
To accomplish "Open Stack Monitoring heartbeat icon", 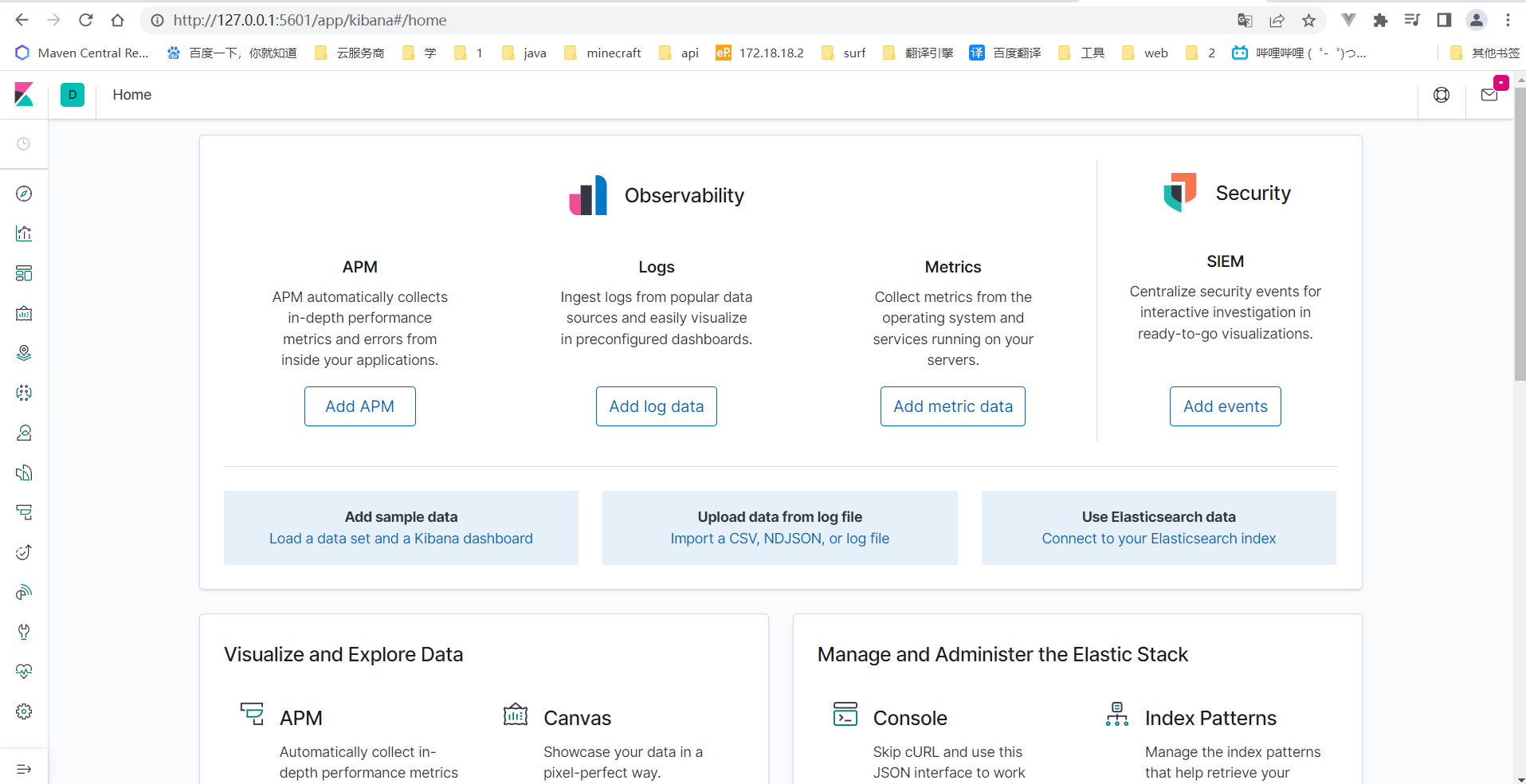I will (24, 672).
